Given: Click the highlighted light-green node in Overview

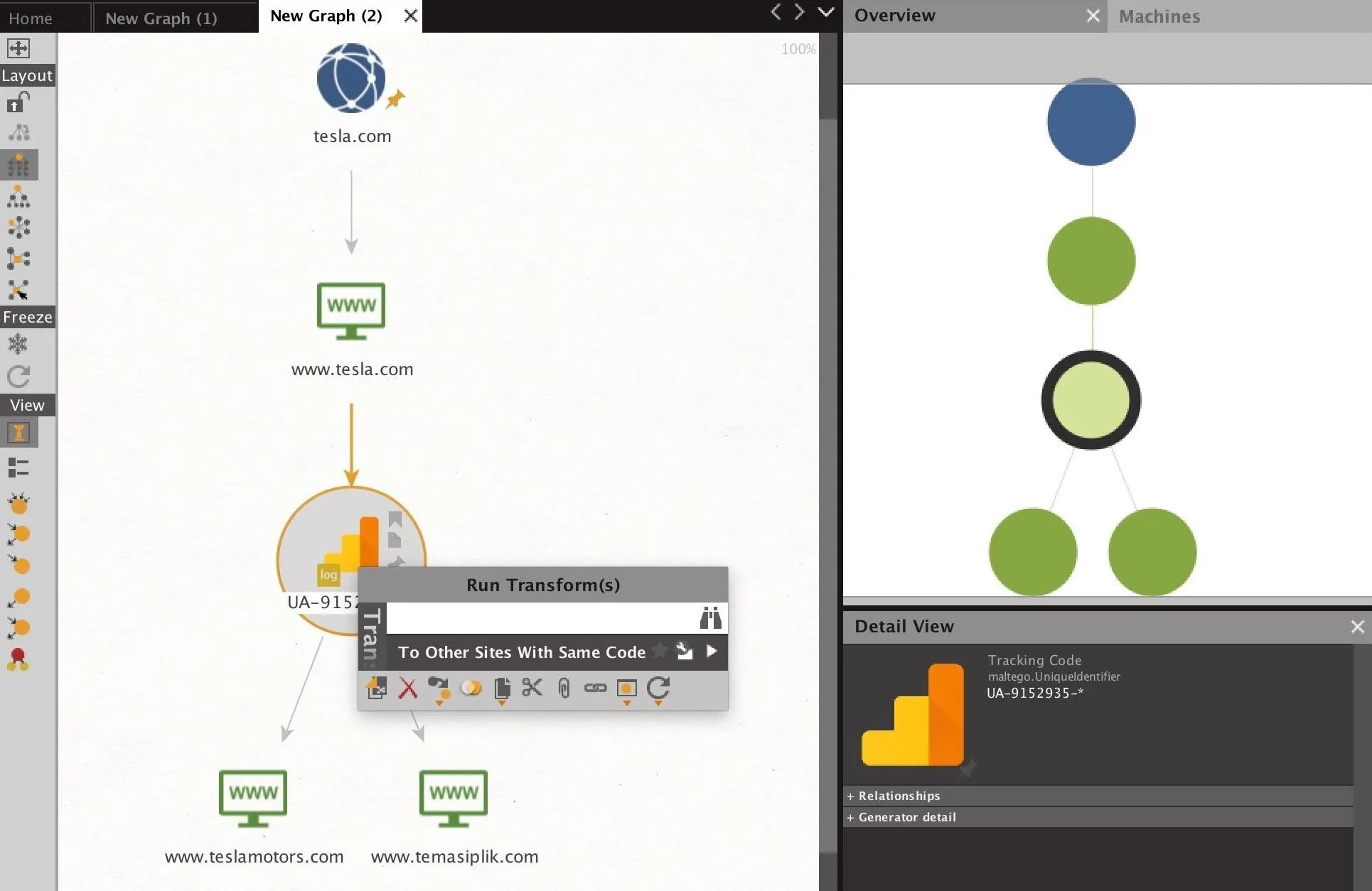Looking at the screenshot, I should 1091,400.
